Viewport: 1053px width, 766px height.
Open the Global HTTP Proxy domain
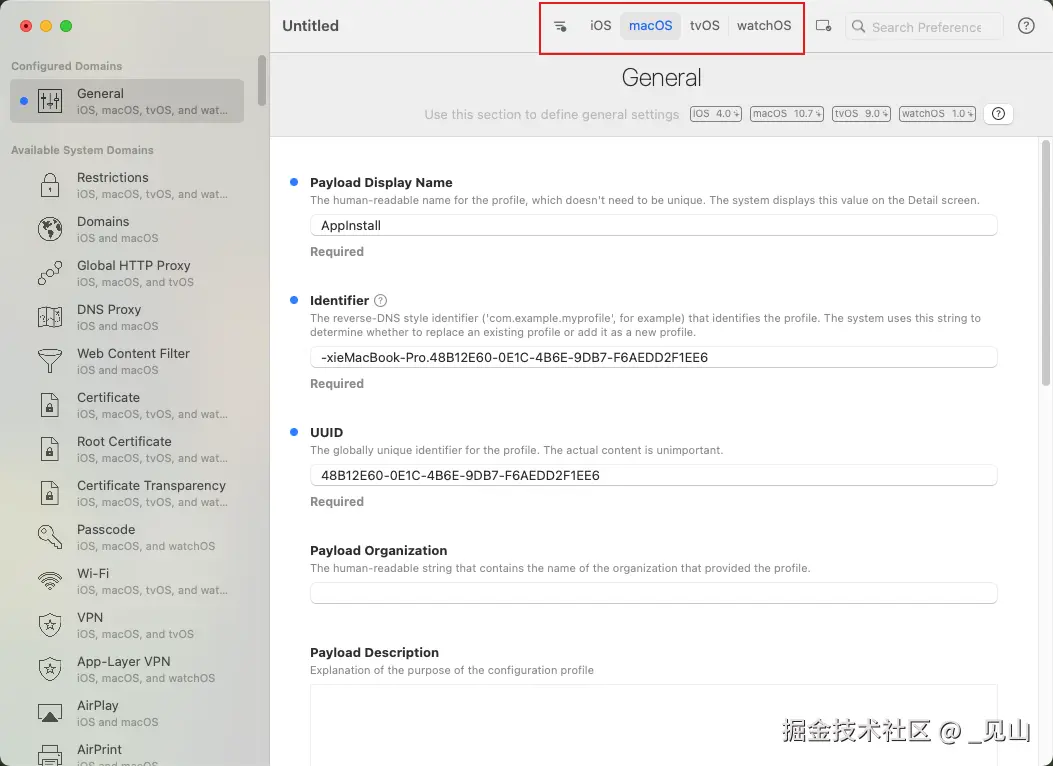click(127, 273)
